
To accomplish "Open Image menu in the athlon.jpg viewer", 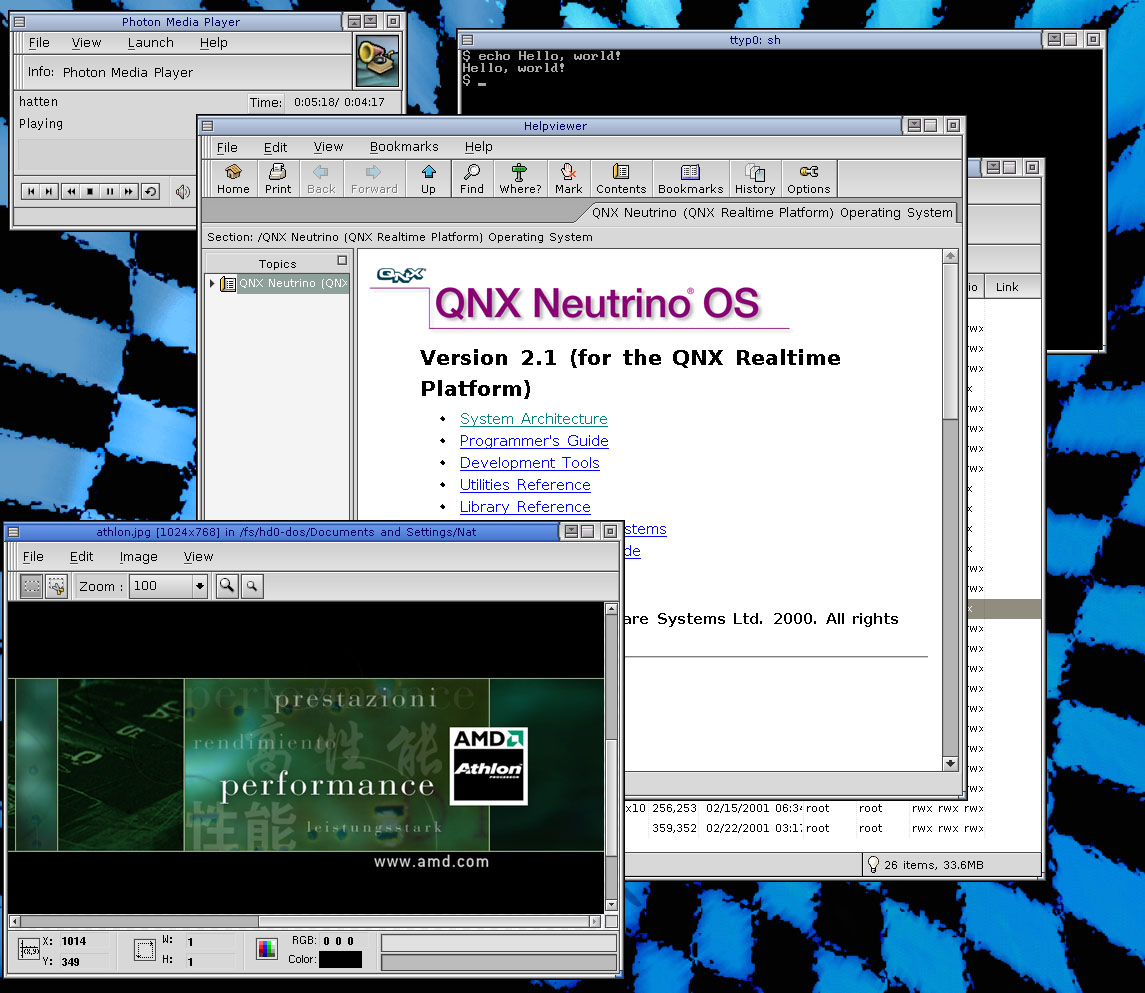I will [x=139, y=556].
